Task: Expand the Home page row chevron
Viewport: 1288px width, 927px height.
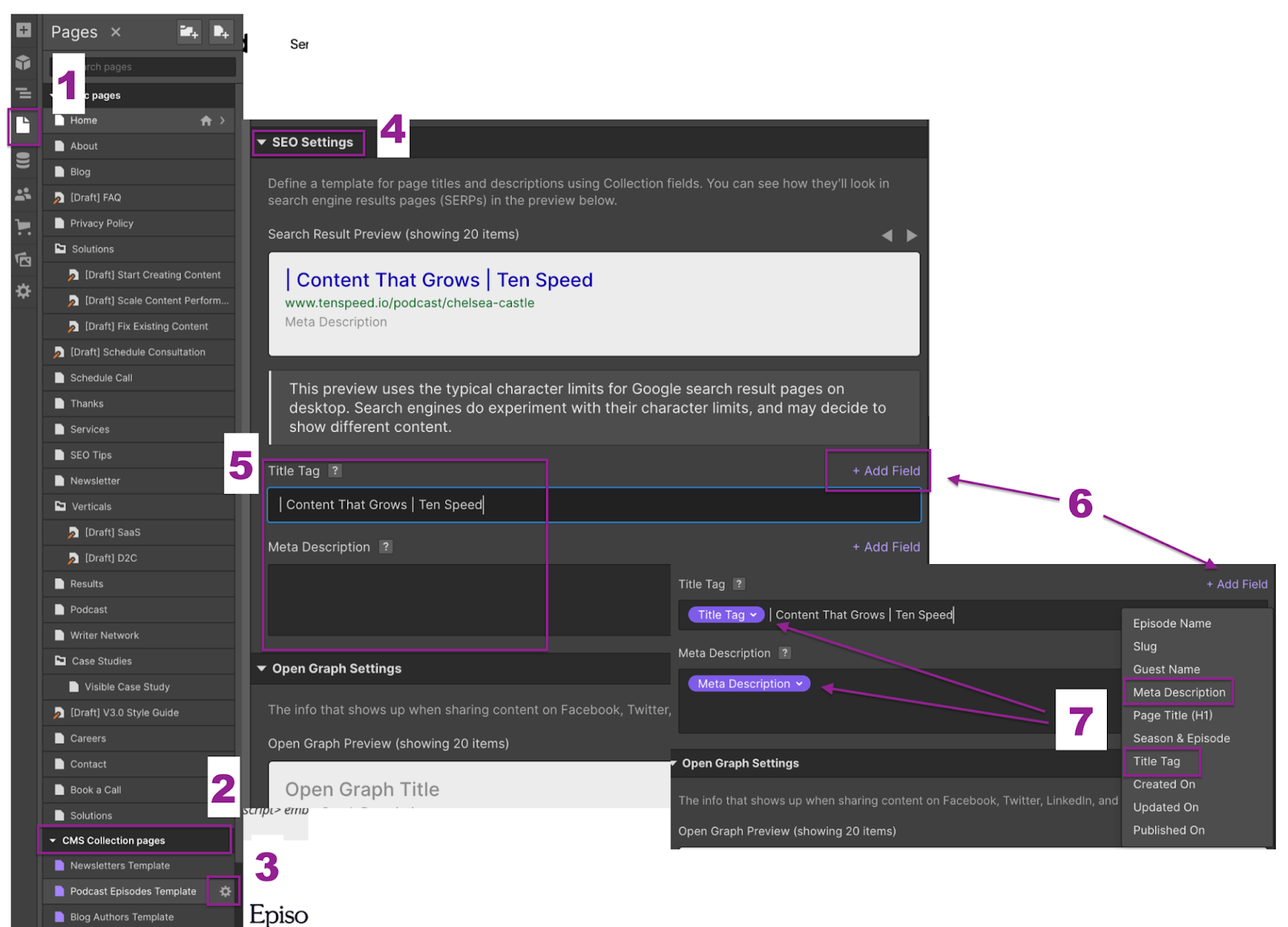Action: [222, 121]
